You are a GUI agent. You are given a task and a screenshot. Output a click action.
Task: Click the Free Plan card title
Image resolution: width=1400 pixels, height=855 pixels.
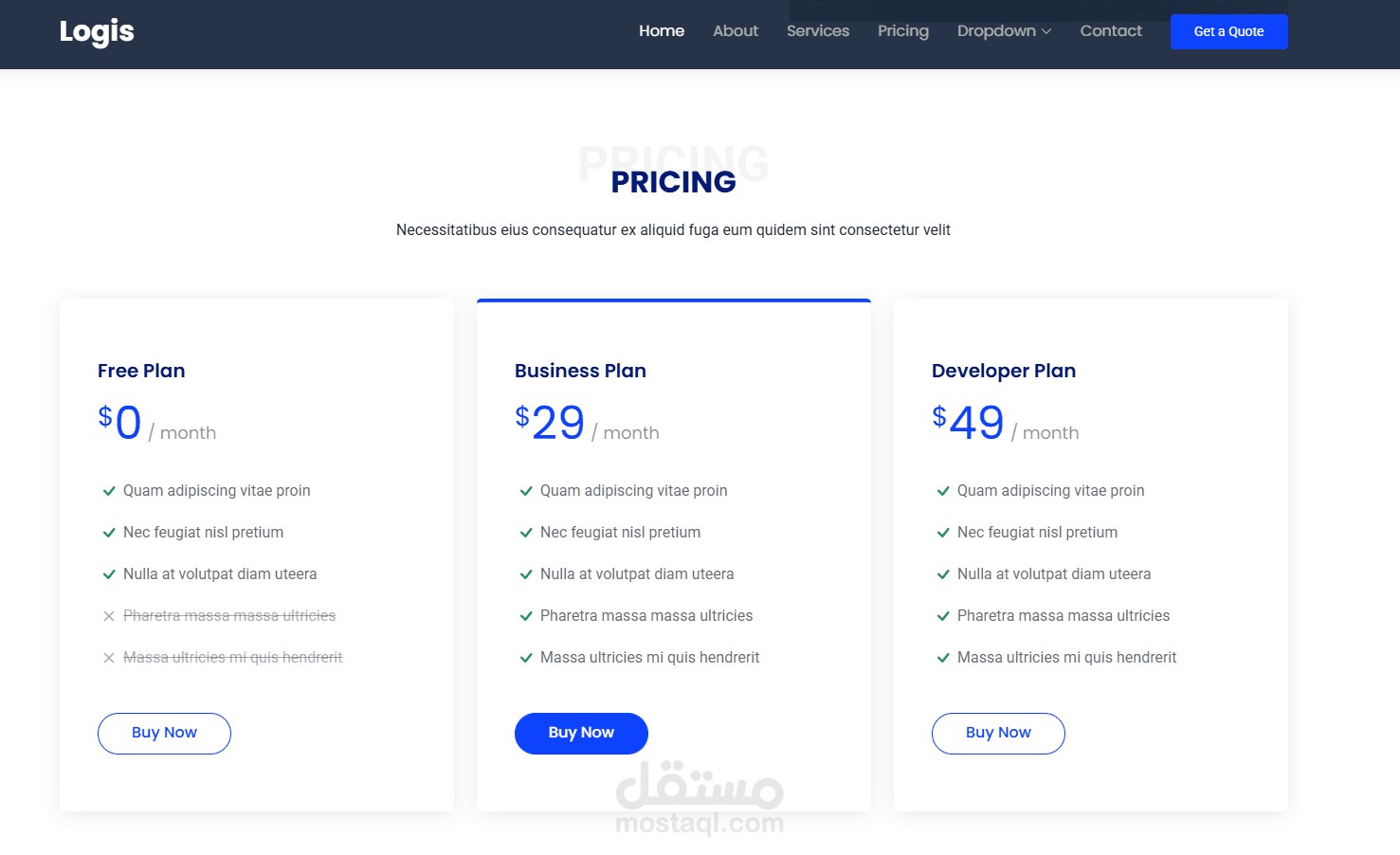coord(141,371)
